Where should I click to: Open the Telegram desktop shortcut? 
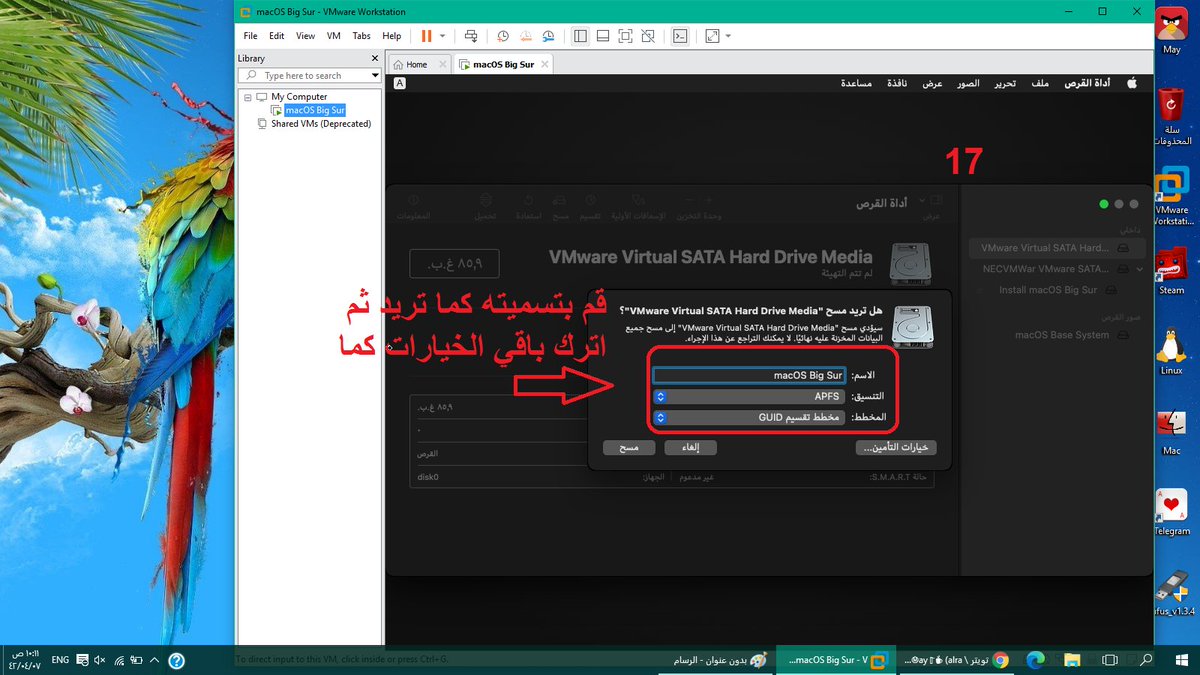point(1171,512)
